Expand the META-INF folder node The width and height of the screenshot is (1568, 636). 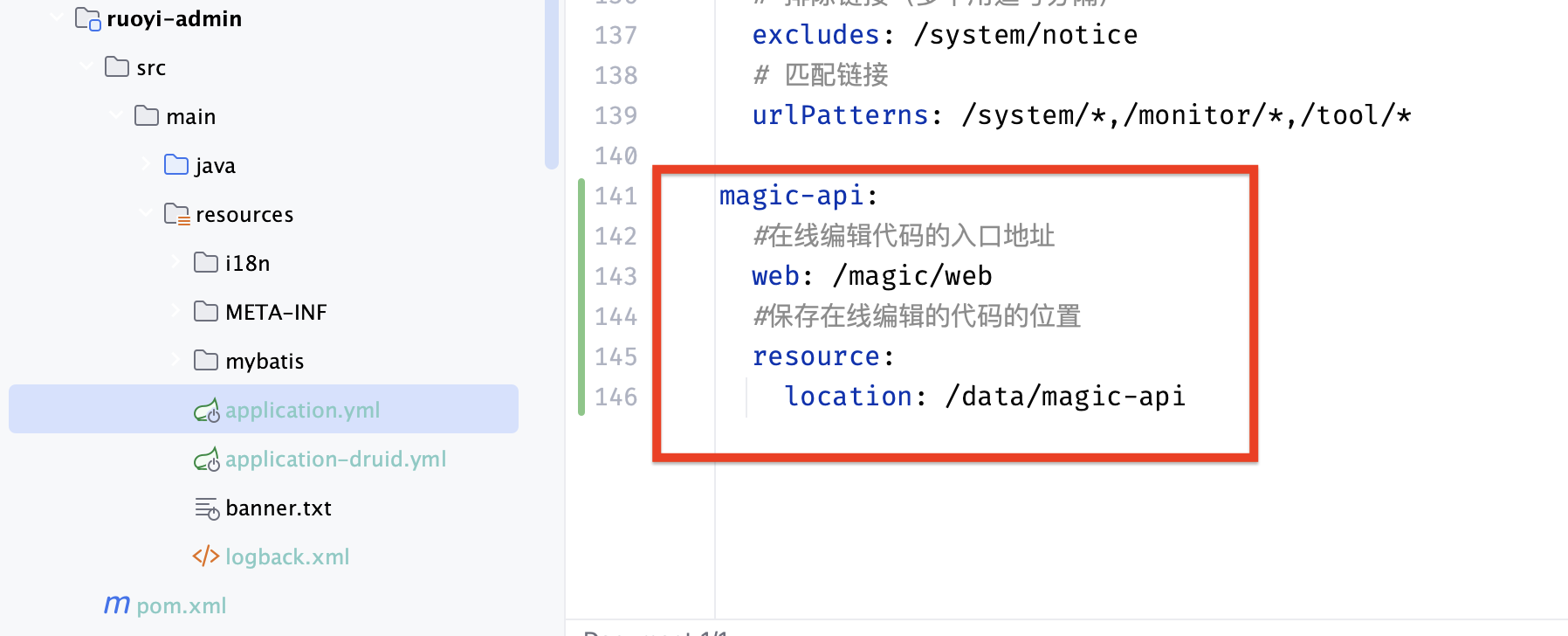(175, 311)
